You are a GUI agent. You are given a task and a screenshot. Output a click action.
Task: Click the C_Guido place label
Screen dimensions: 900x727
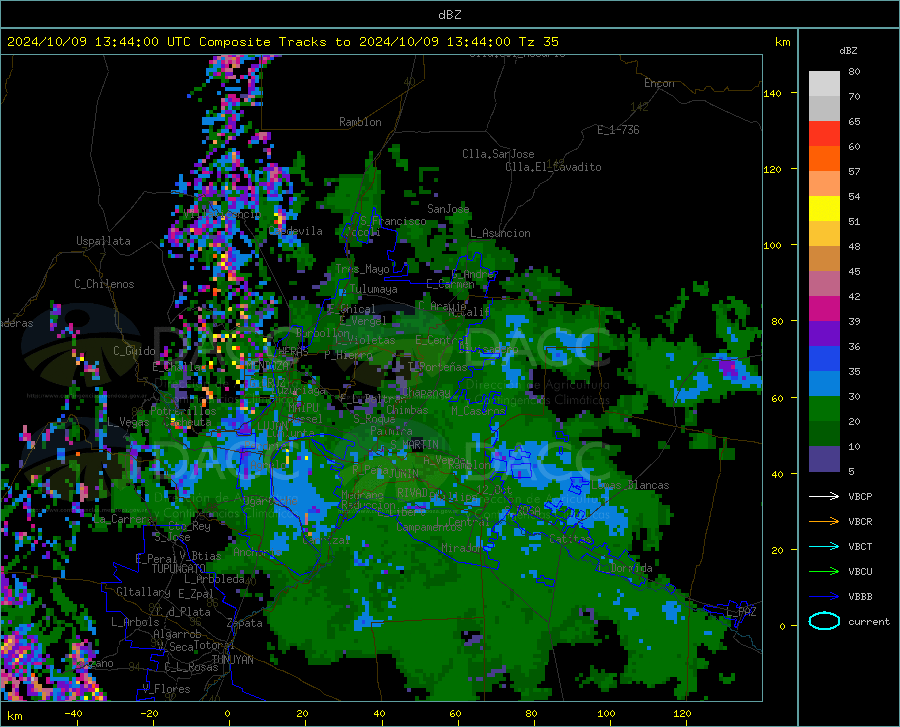134,351
